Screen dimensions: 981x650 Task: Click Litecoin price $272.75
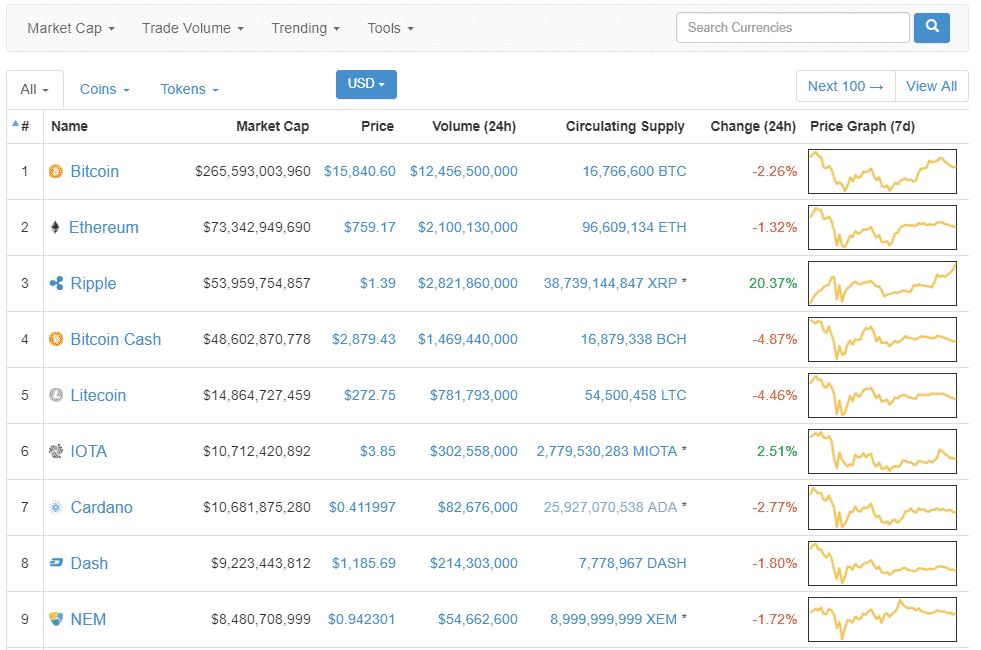(370, 395)
